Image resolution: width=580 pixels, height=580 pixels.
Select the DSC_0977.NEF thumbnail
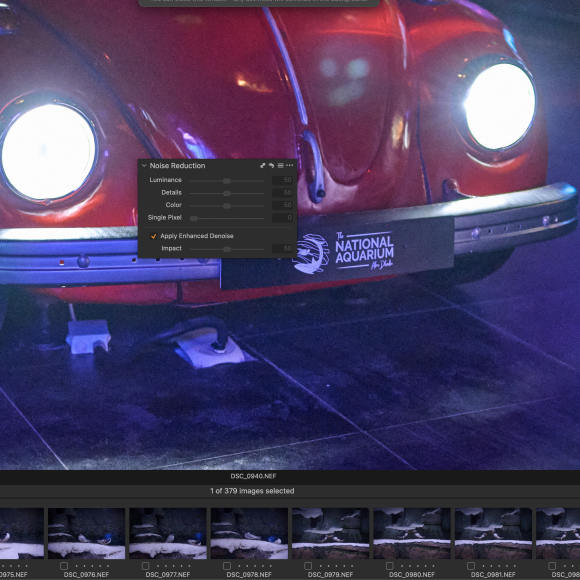[168, 533]
